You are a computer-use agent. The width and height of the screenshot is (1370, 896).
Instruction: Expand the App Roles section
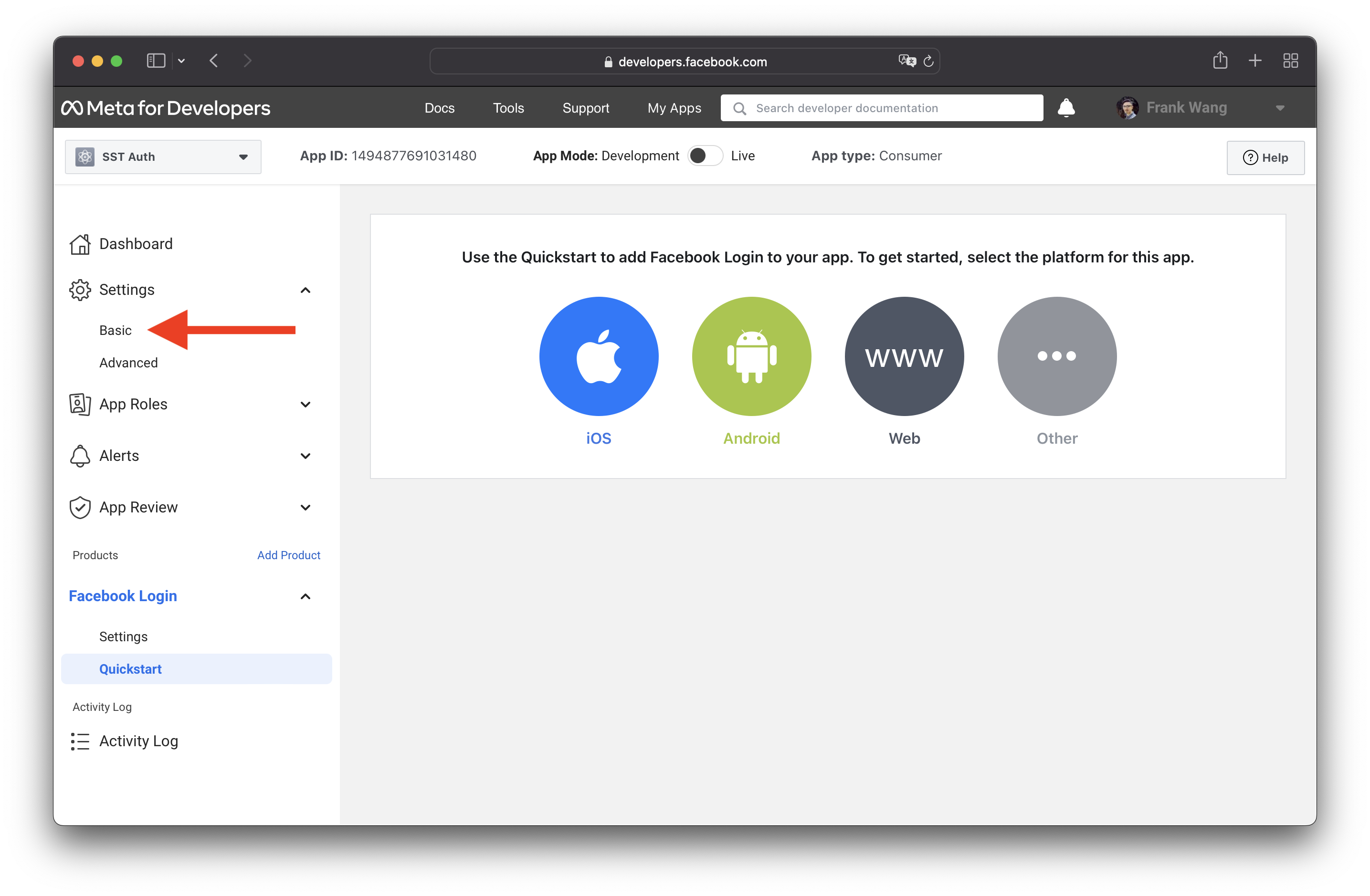click(x=306, y=405)
